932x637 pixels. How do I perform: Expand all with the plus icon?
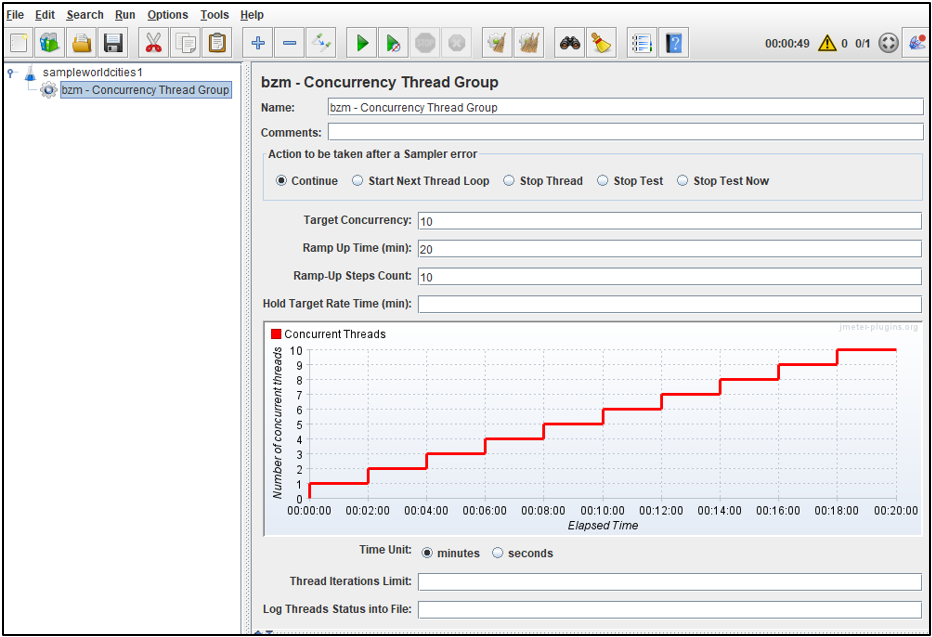click(x=258, y=43)
